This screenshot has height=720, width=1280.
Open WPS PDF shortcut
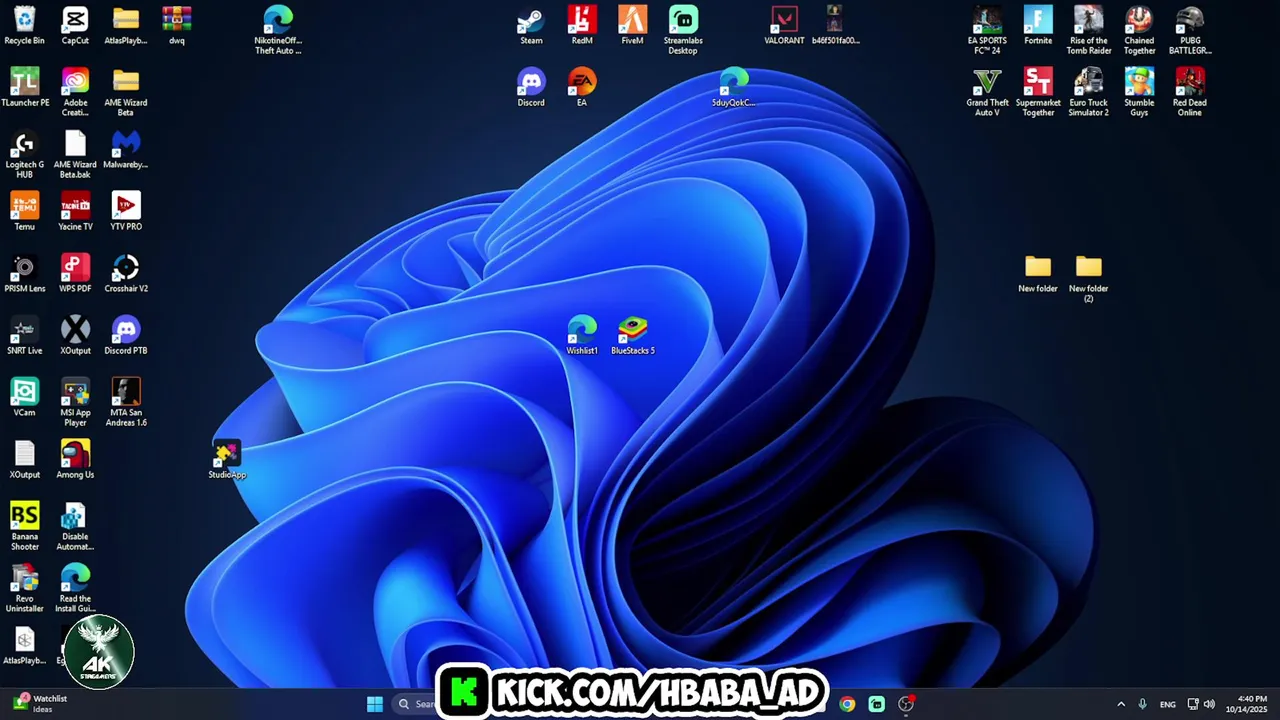(75, 274)
